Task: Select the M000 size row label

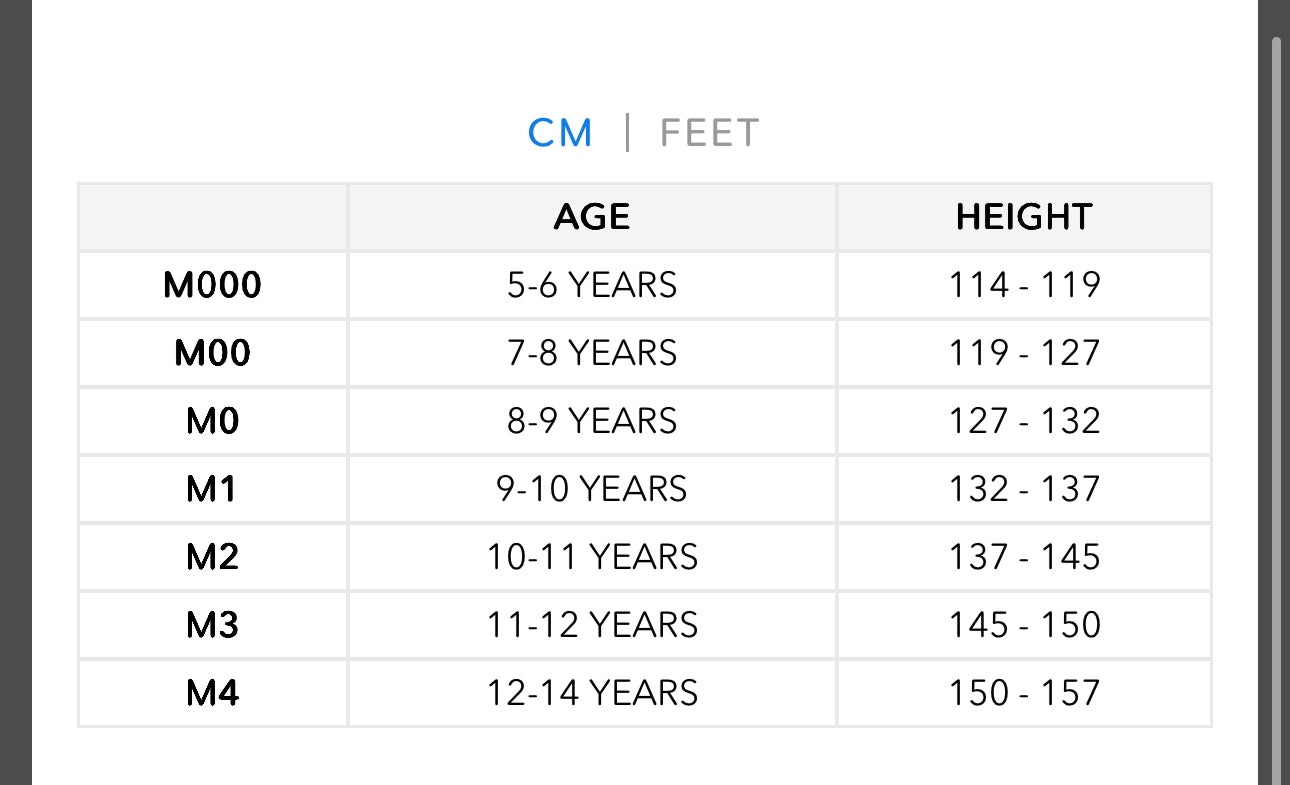Action: click(x=213, y=286)
